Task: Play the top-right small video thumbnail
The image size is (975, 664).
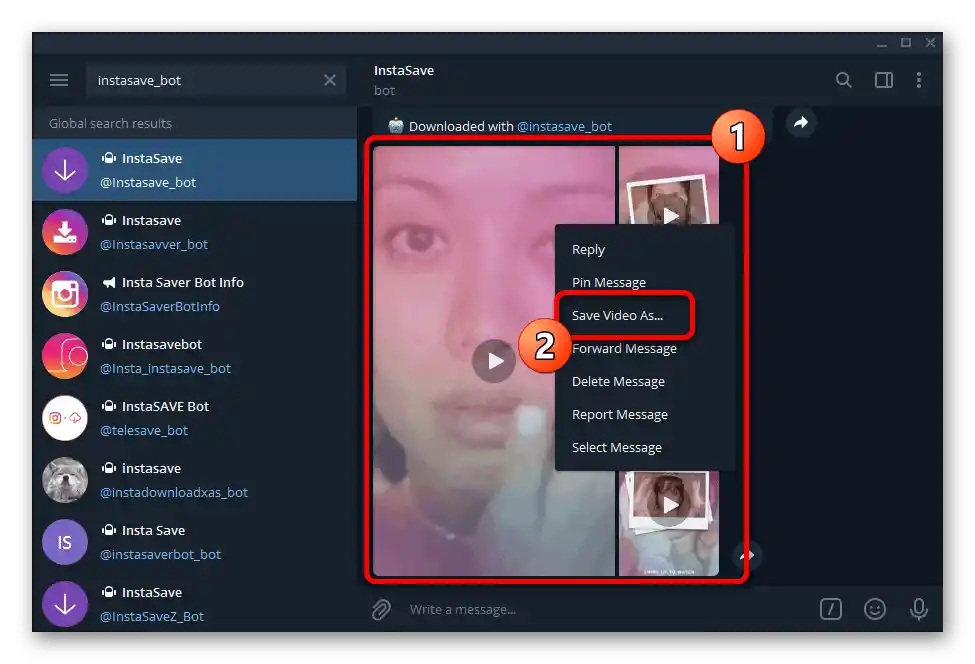Action: coord(669,215)
